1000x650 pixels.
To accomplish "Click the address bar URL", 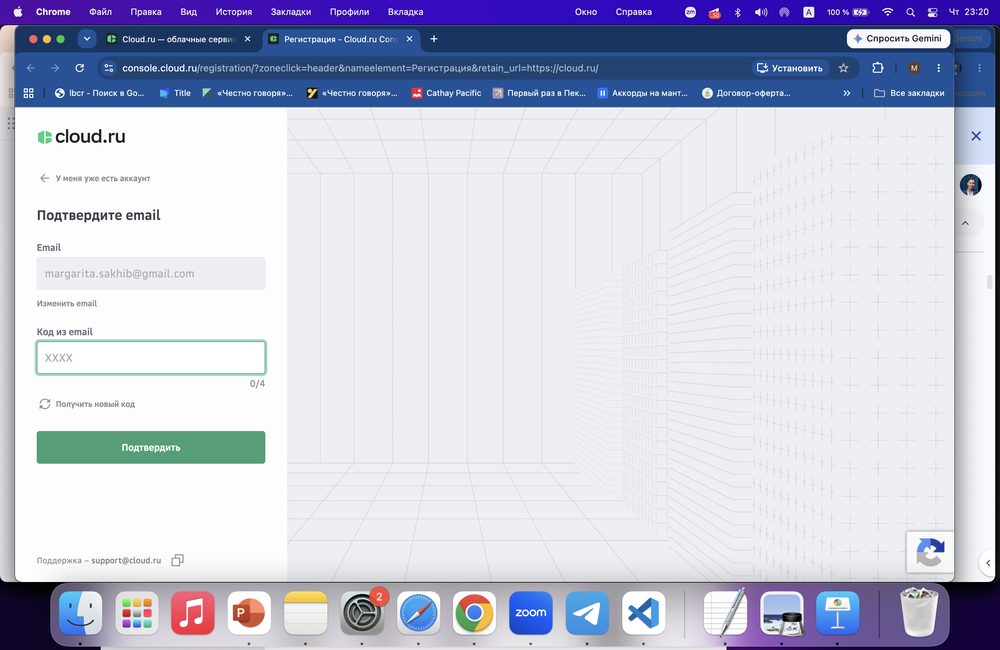I will (360, 68).
